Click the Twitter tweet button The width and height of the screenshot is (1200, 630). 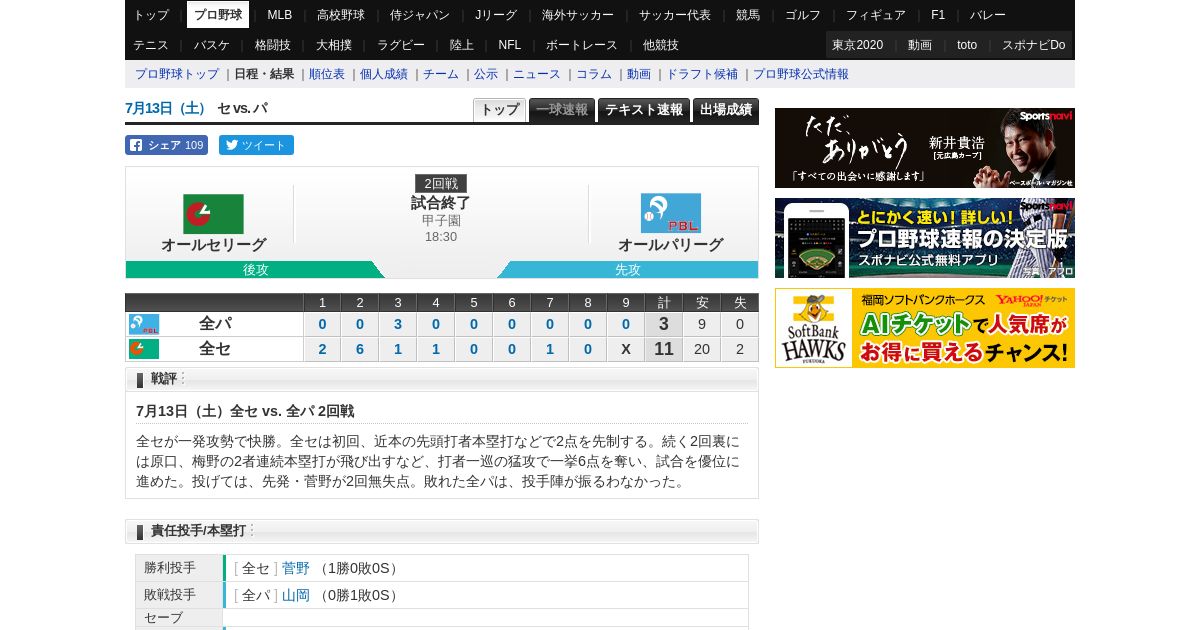pos(256,145)
